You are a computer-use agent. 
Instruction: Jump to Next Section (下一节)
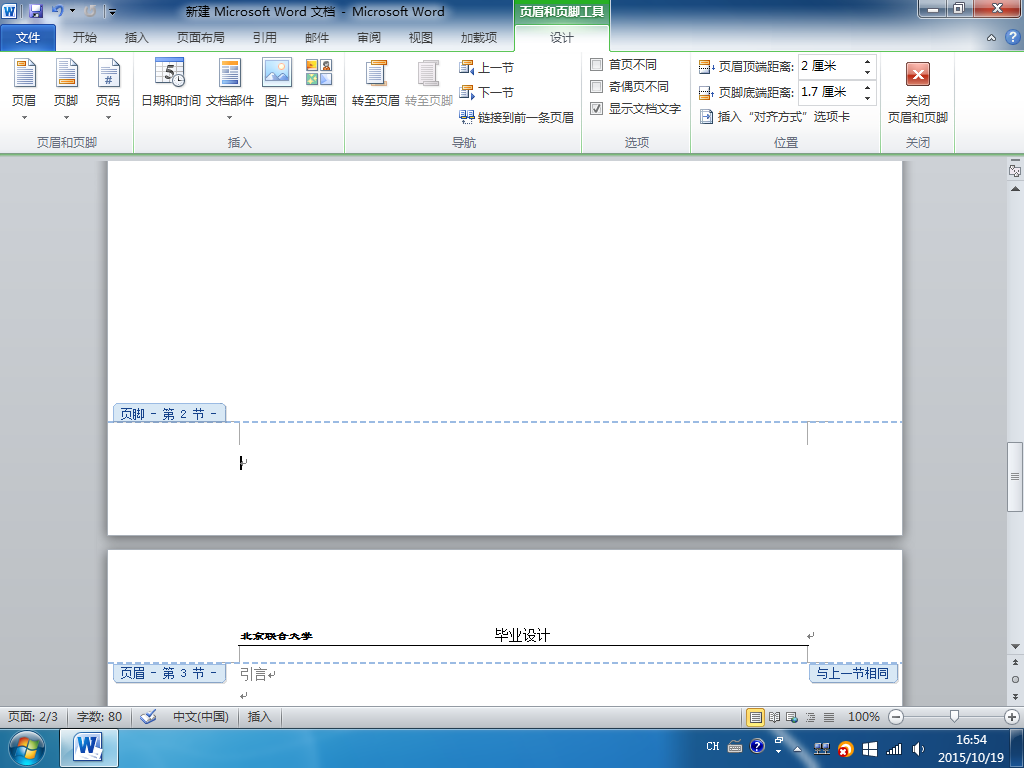pyautogui.click(x=487, y=92)
